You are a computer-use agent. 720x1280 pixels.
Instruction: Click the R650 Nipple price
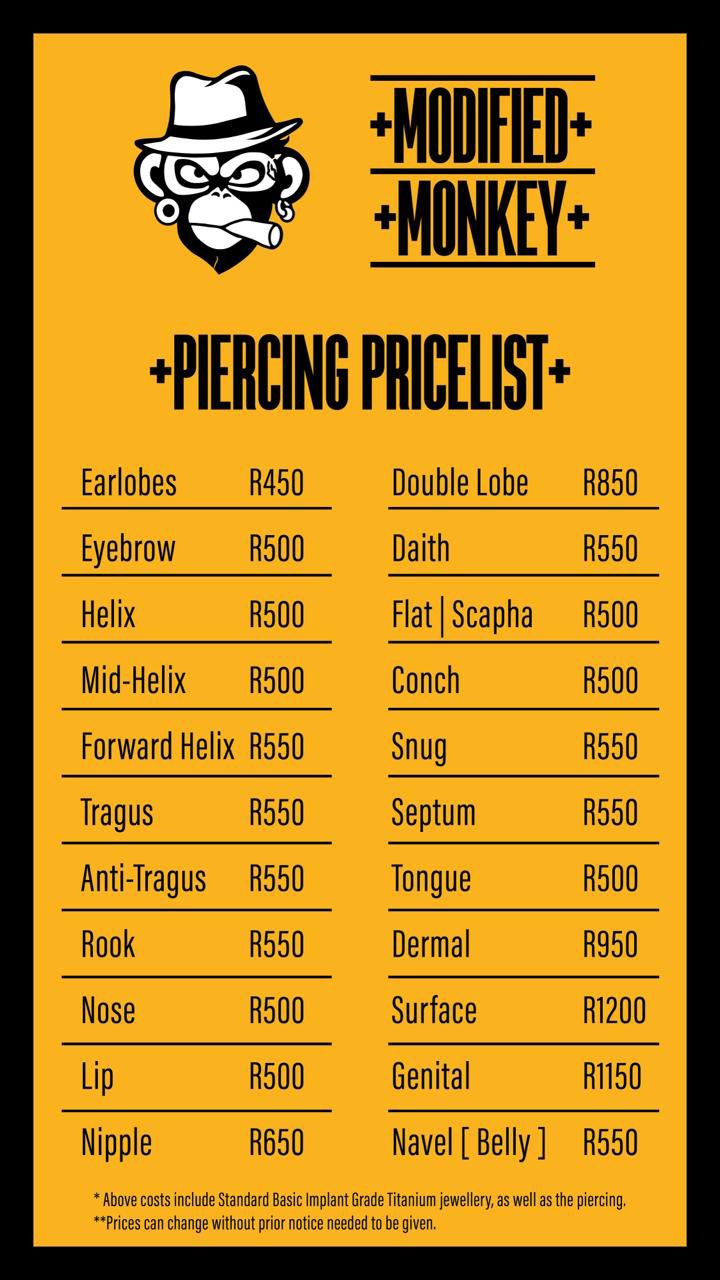coord(276,1143)
